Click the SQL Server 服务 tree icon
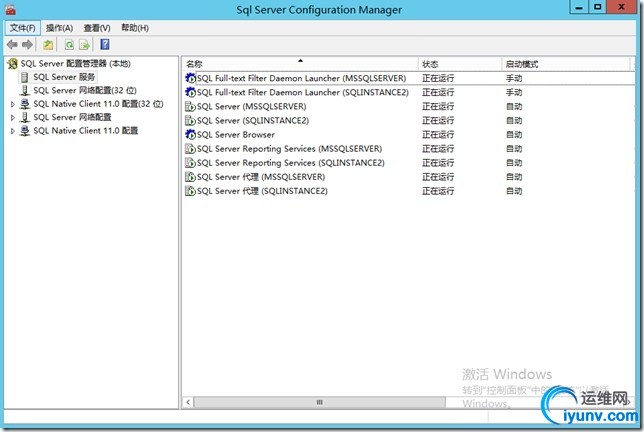This screenshot has height=432, width=644. coord(25,77)
